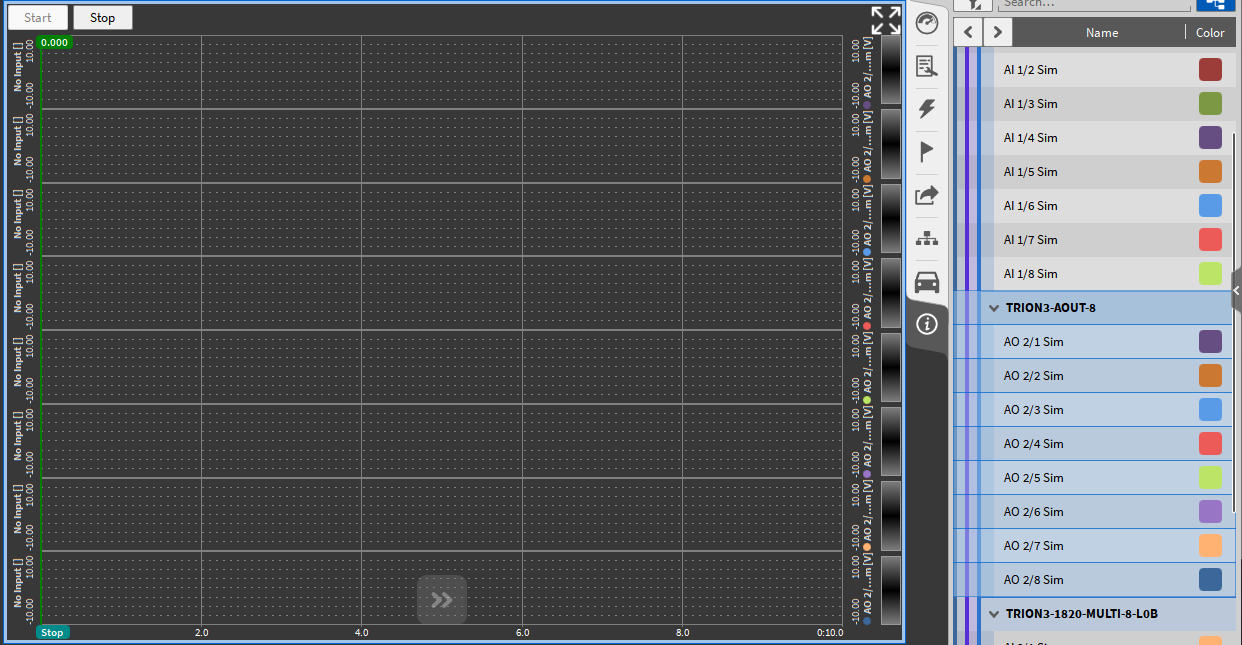Open the gauge instruments panel icon

[927, 24]
